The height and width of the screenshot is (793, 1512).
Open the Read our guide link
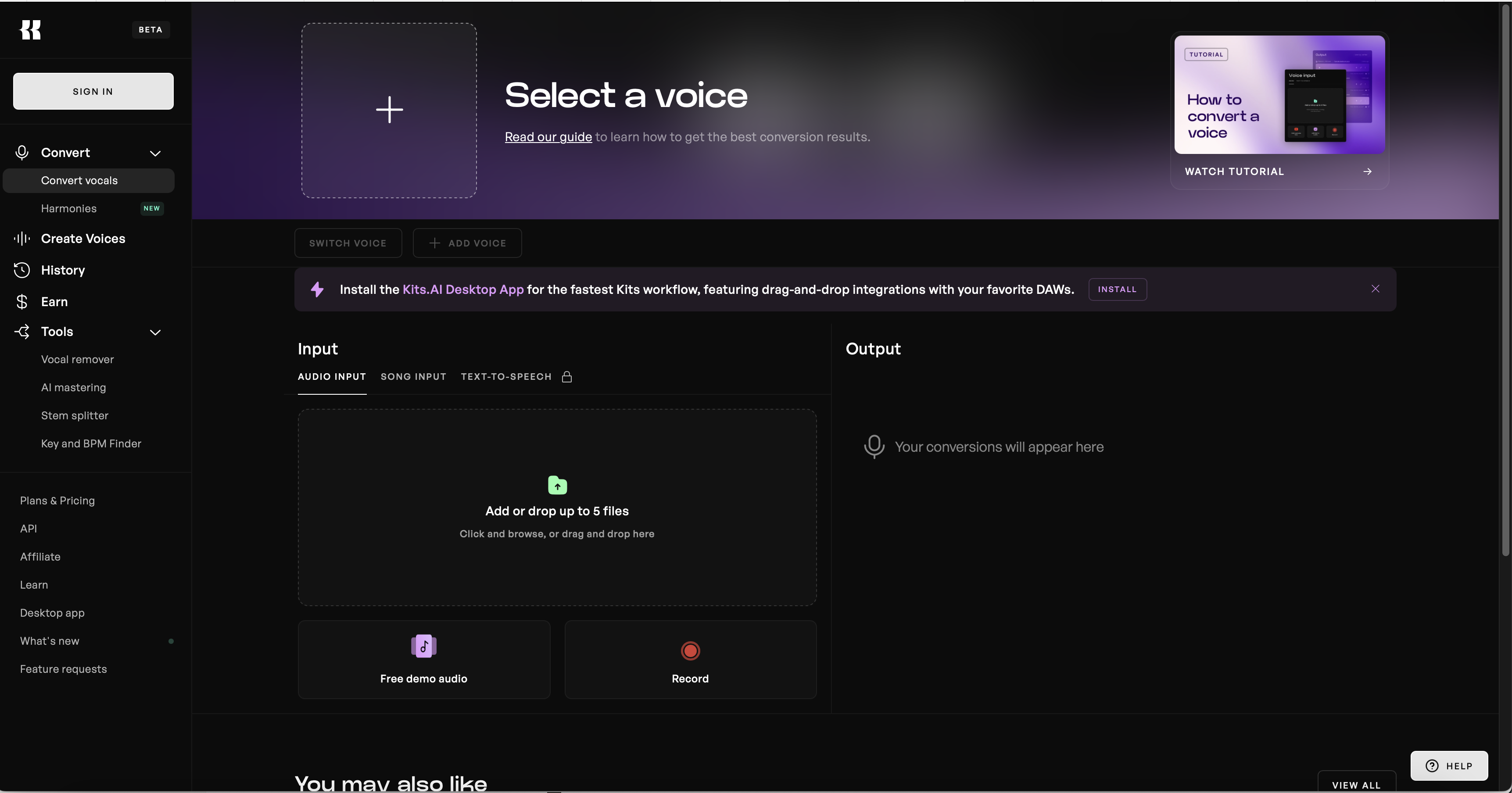[548, 137]
